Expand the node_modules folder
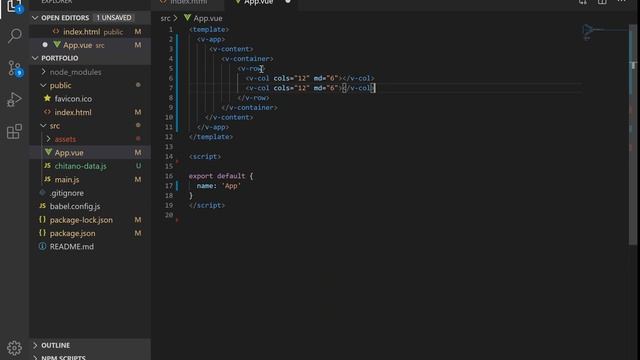Image resolution: width=640 pixels, height=360 pixels. tap(43, 72)
